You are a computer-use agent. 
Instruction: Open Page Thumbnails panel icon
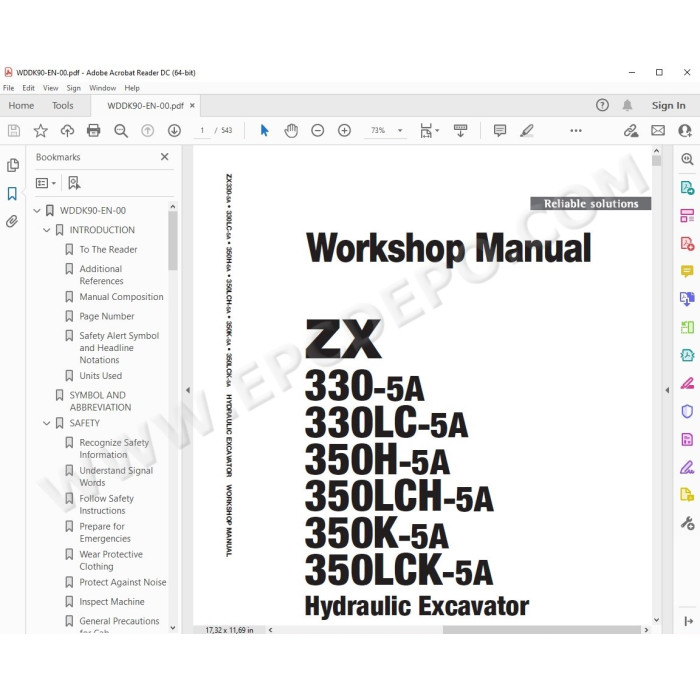pyautogui.click(x=13, y=165)
